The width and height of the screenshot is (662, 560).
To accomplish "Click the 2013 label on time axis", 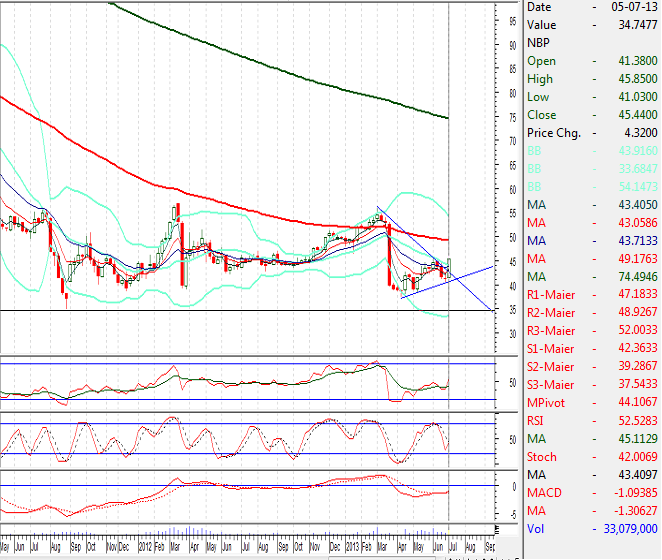I will [354, 548].
